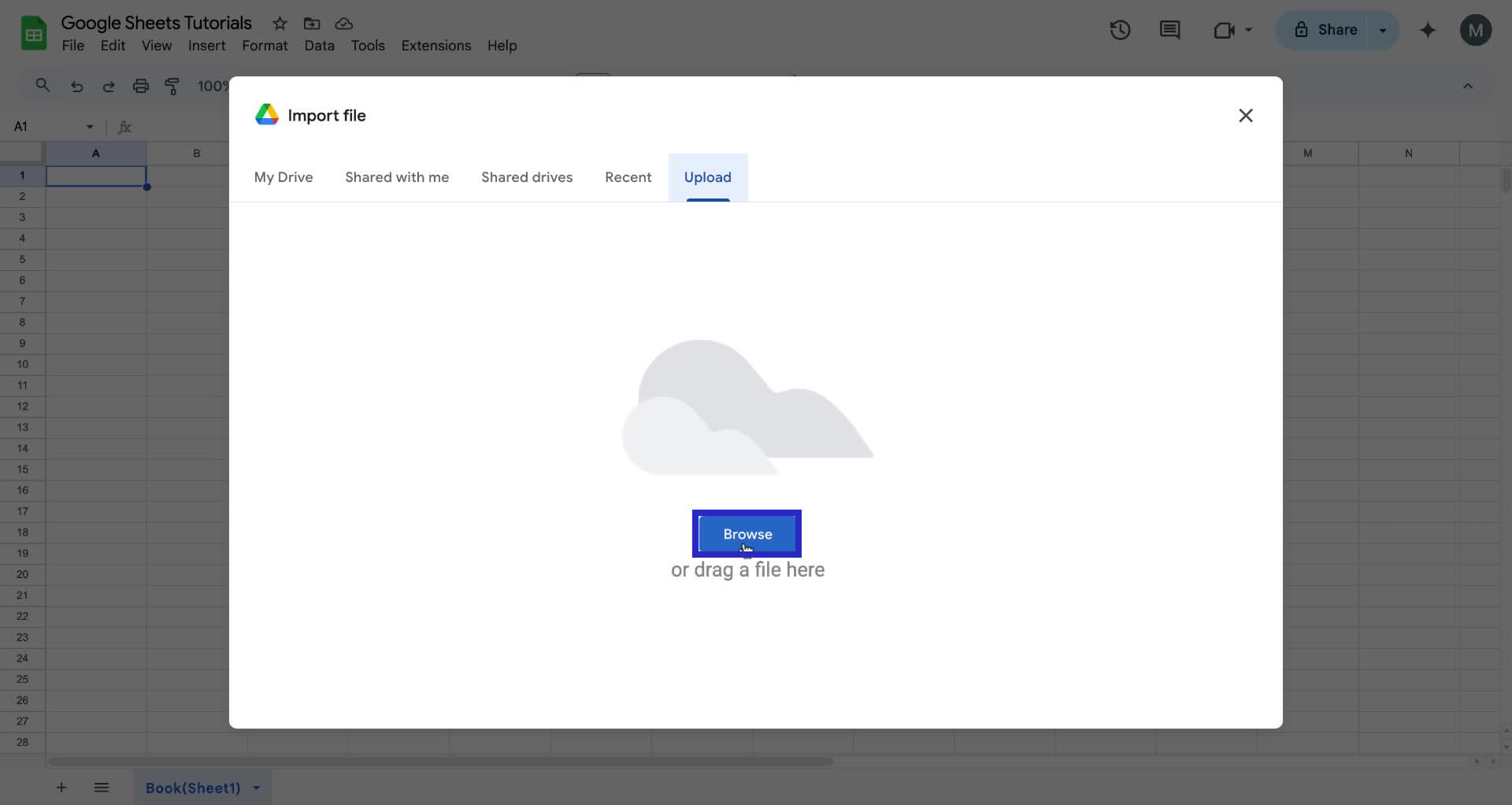
Task: Click the Gemini sparkle icon
Action: [x=1428, y=30]
